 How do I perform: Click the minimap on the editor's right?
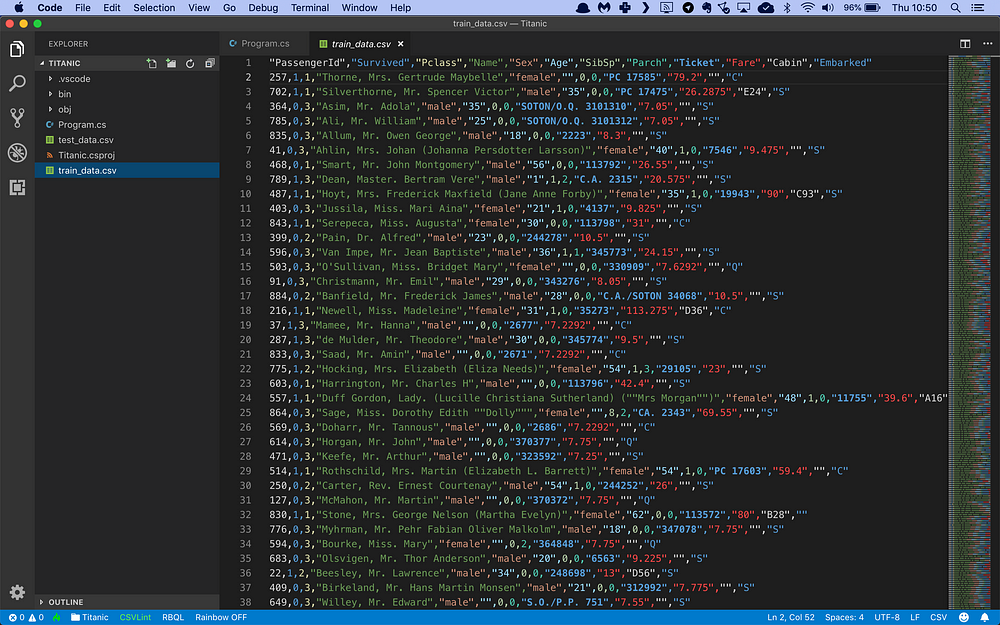969,332
